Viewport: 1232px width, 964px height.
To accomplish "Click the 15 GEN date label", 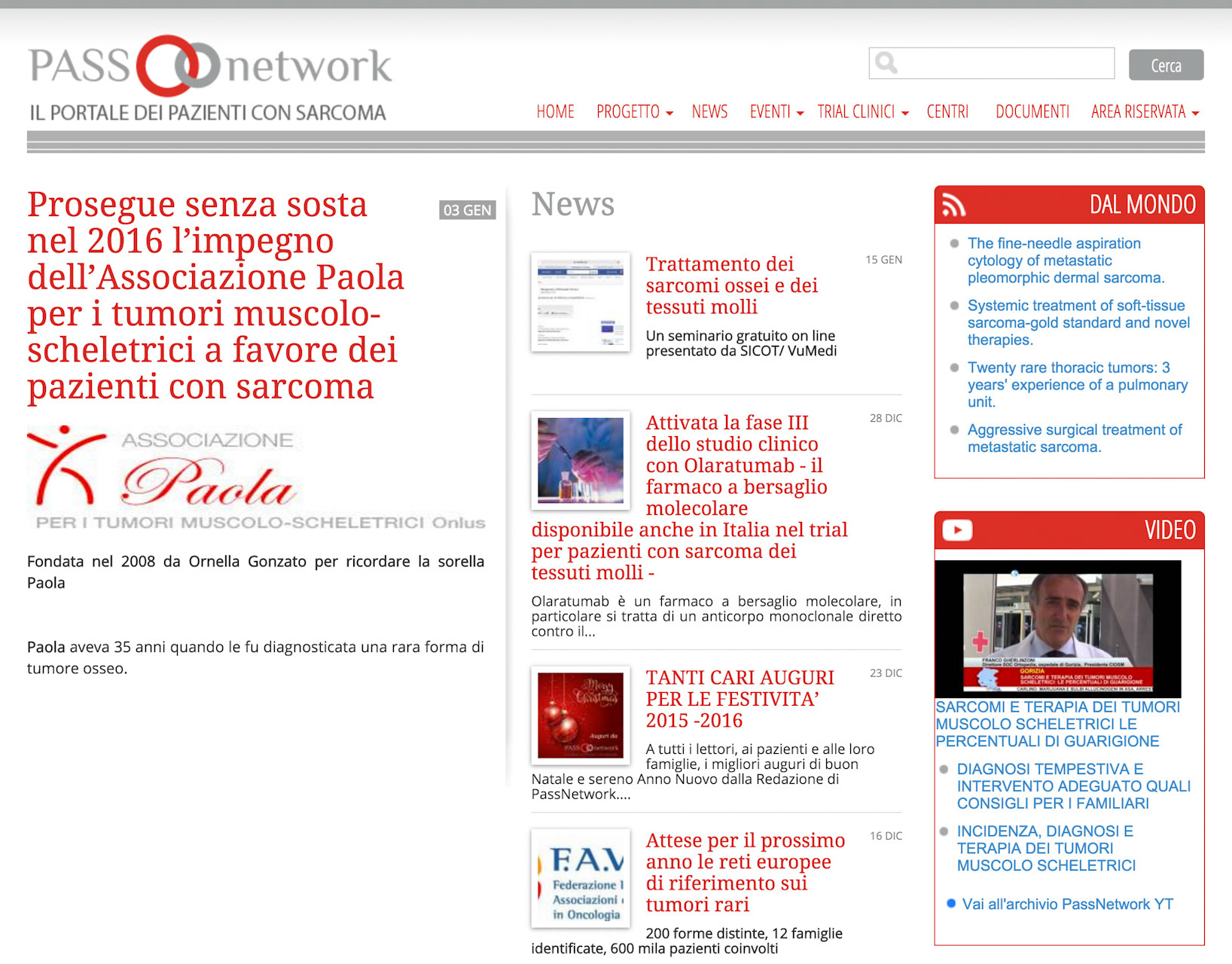I will 883,260.
